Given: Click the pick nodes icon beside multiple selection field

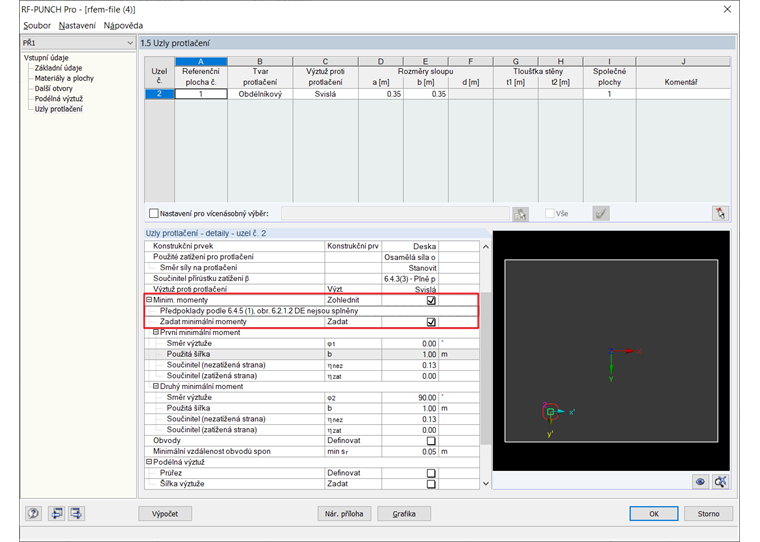Looking at the screenshot, I should point(521,214).
